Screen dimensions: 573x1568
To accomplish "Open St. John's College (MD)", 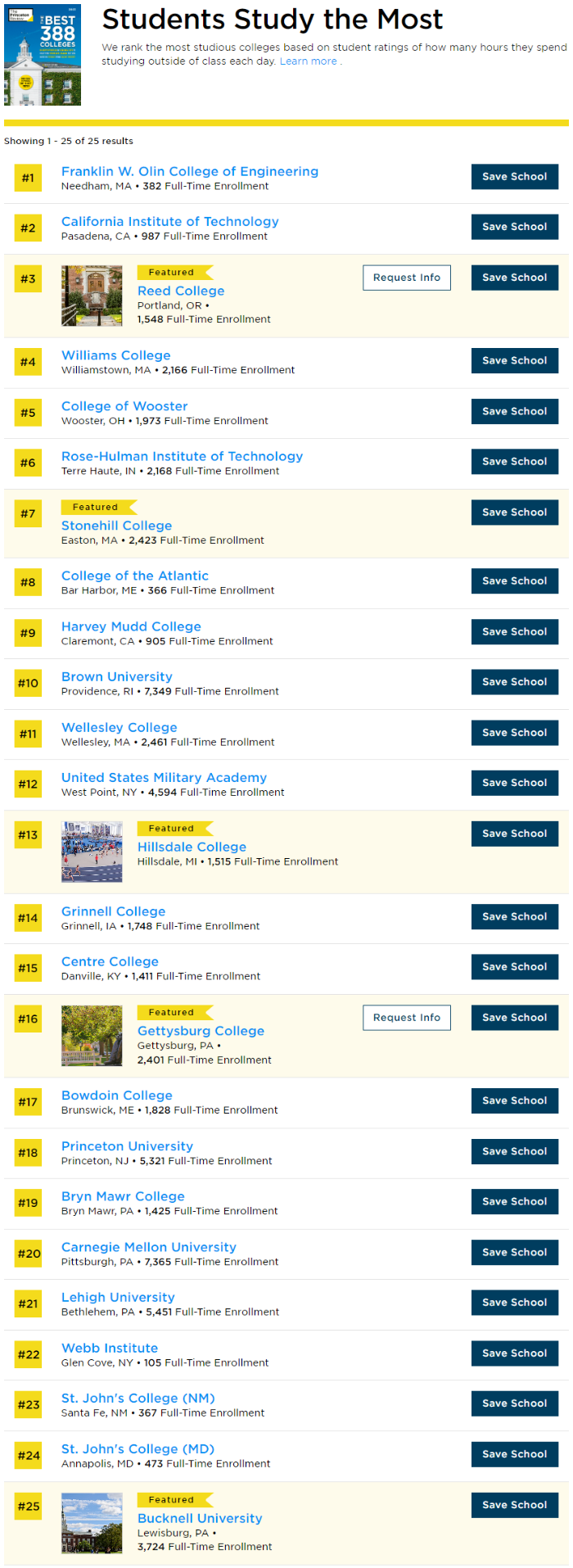I will point(138,1449).
